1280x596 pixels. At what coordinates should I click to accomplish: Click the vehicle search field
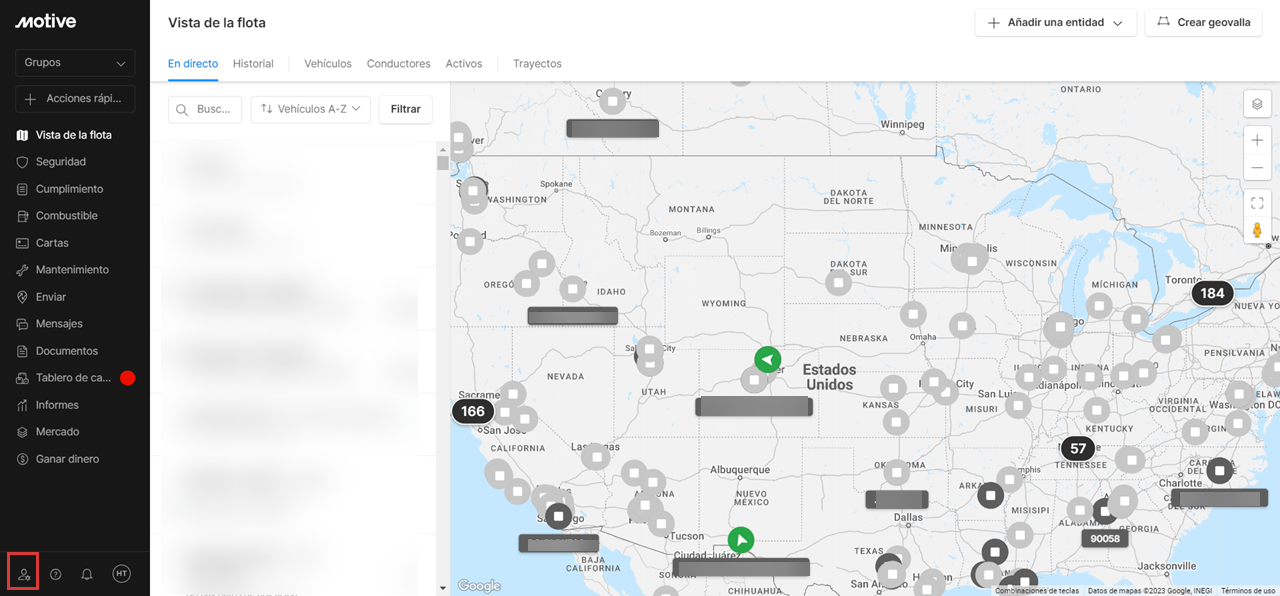pos(205,109)
